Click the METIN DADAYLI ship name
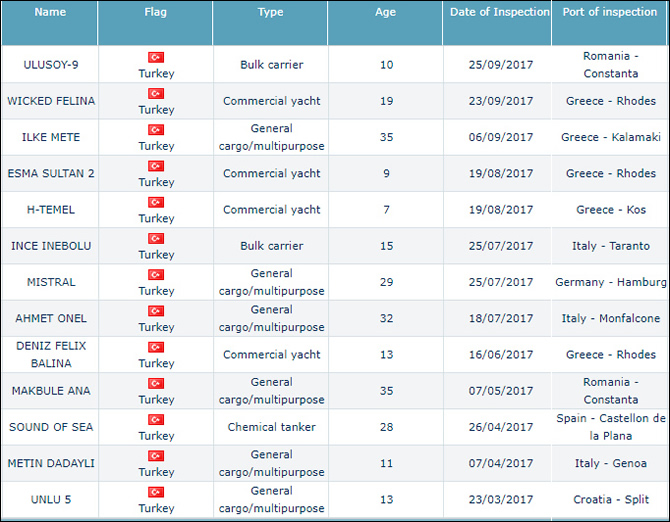 click(x=50, y=463)
